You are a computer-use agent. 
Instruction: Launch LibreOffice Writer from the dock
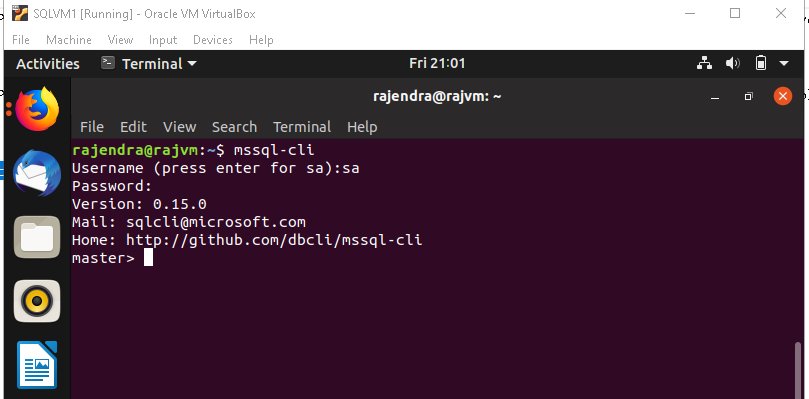coord(37,365)
